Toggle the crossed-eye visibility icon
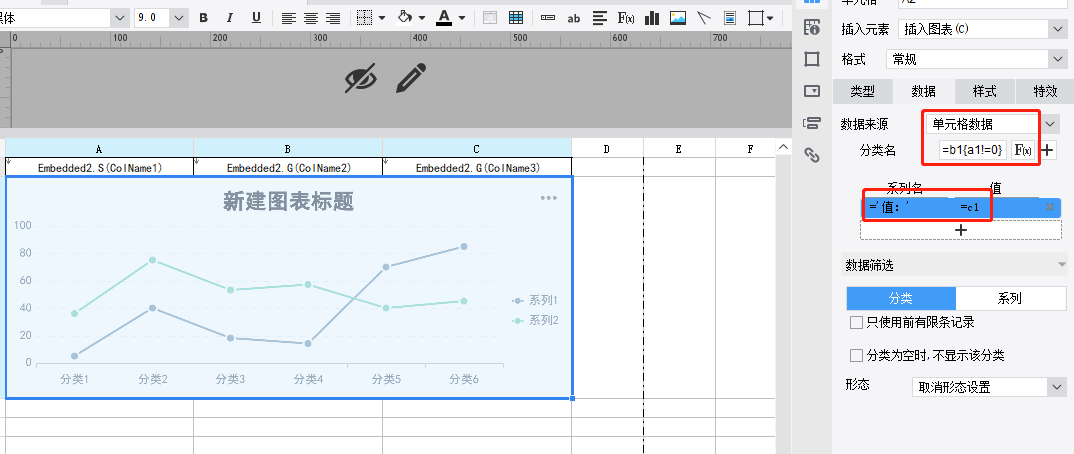 [x=361, y=78]
